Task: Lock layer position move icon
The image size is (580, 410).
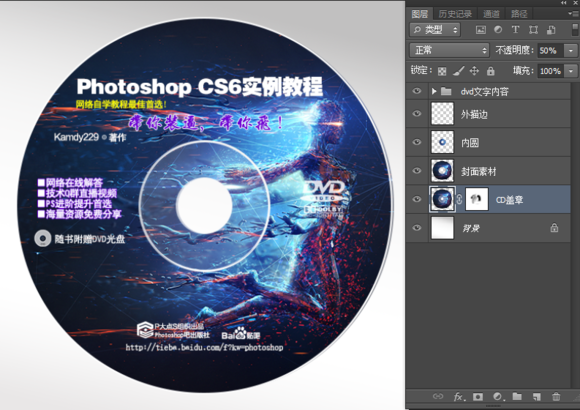Action: point(474,71)
